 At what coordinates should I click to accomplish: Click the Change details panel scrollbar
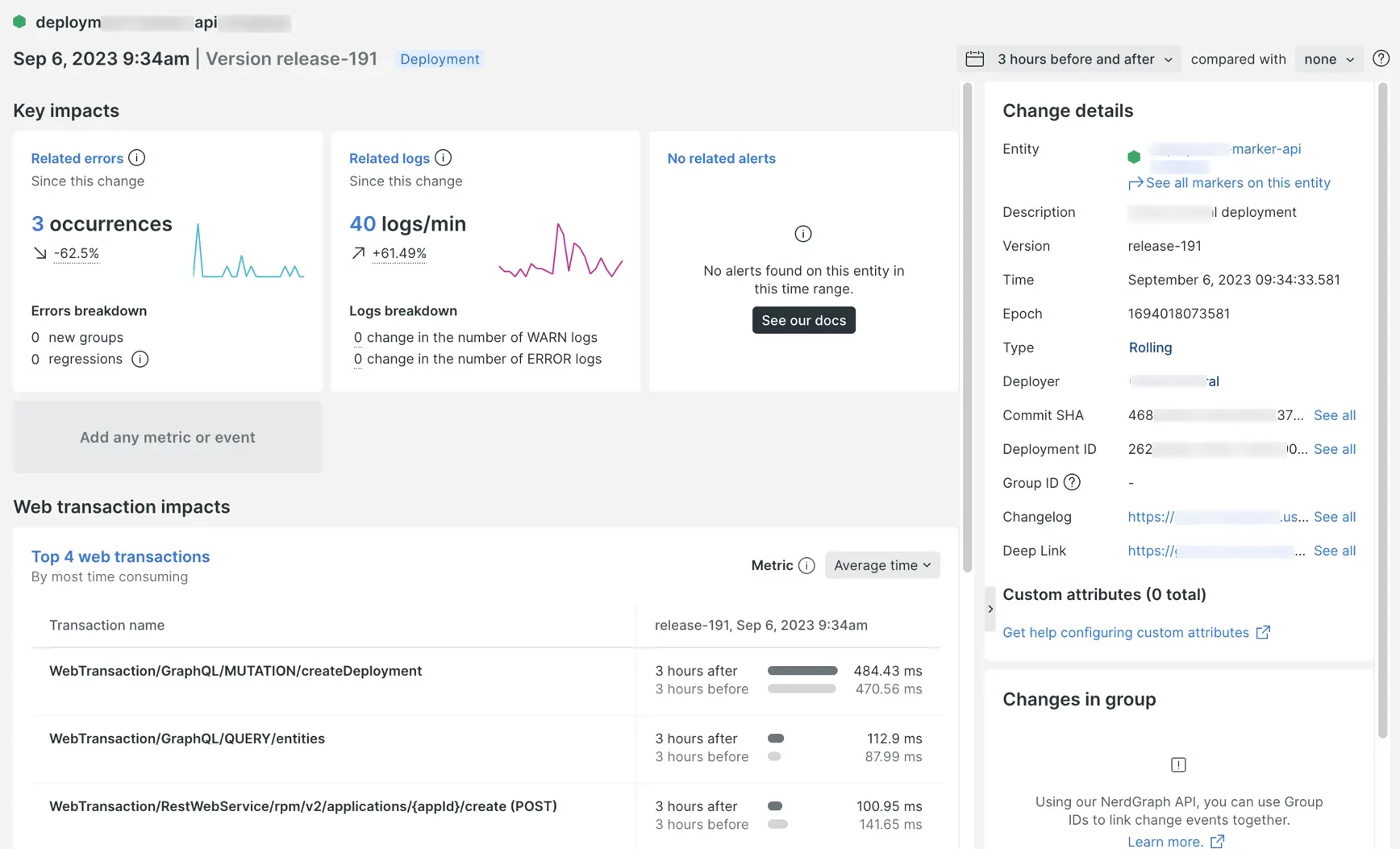point(1382,410)
